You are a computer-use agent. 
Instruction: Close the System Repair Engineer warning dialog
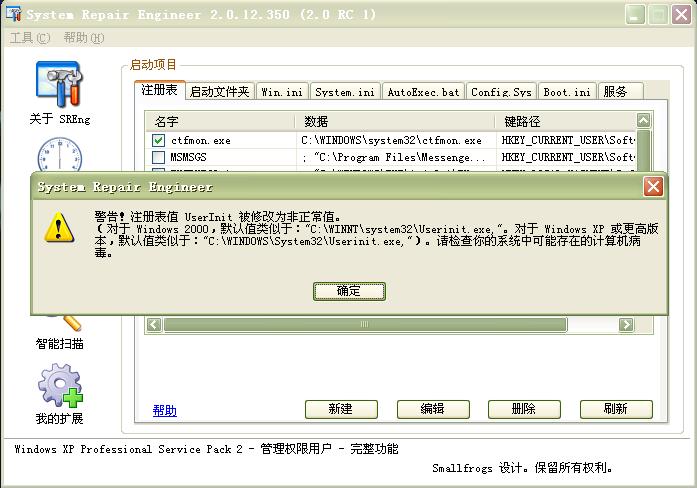[x=653, y=187]
